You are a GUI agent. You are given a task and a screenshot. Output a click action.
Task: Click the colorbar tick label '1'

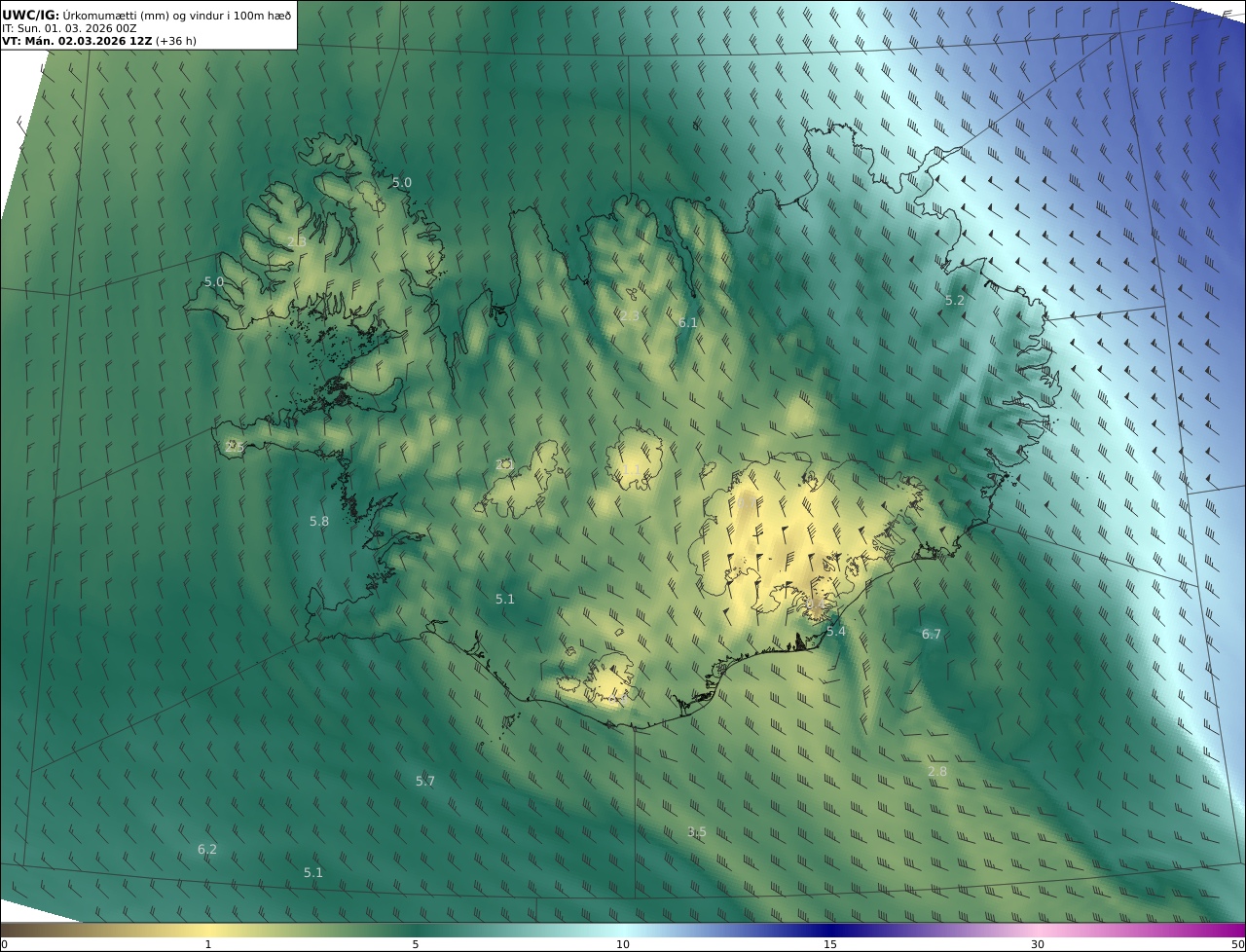click(x=208, y=944)
